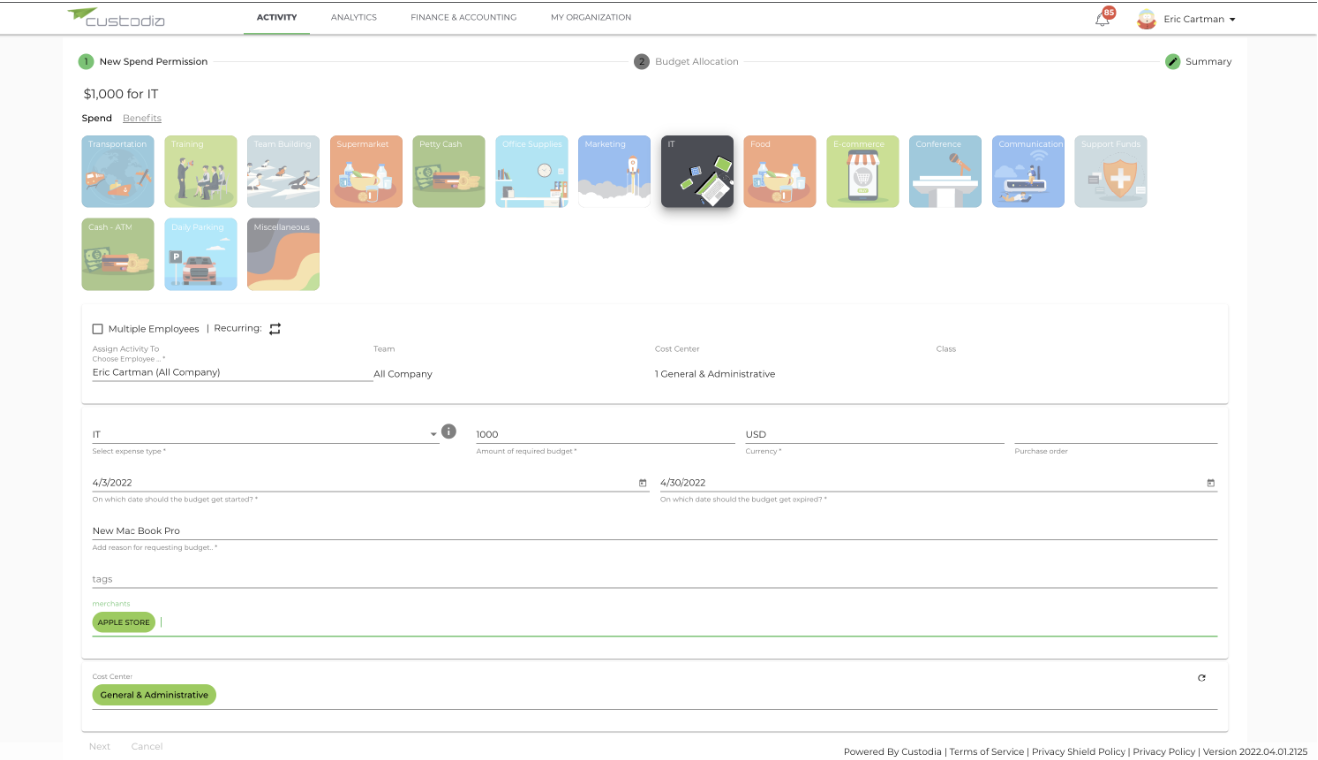The height and width of the screenshot is (760, 1318).
Task: Open the notifications bell icon
Action: coord(1102,19)
